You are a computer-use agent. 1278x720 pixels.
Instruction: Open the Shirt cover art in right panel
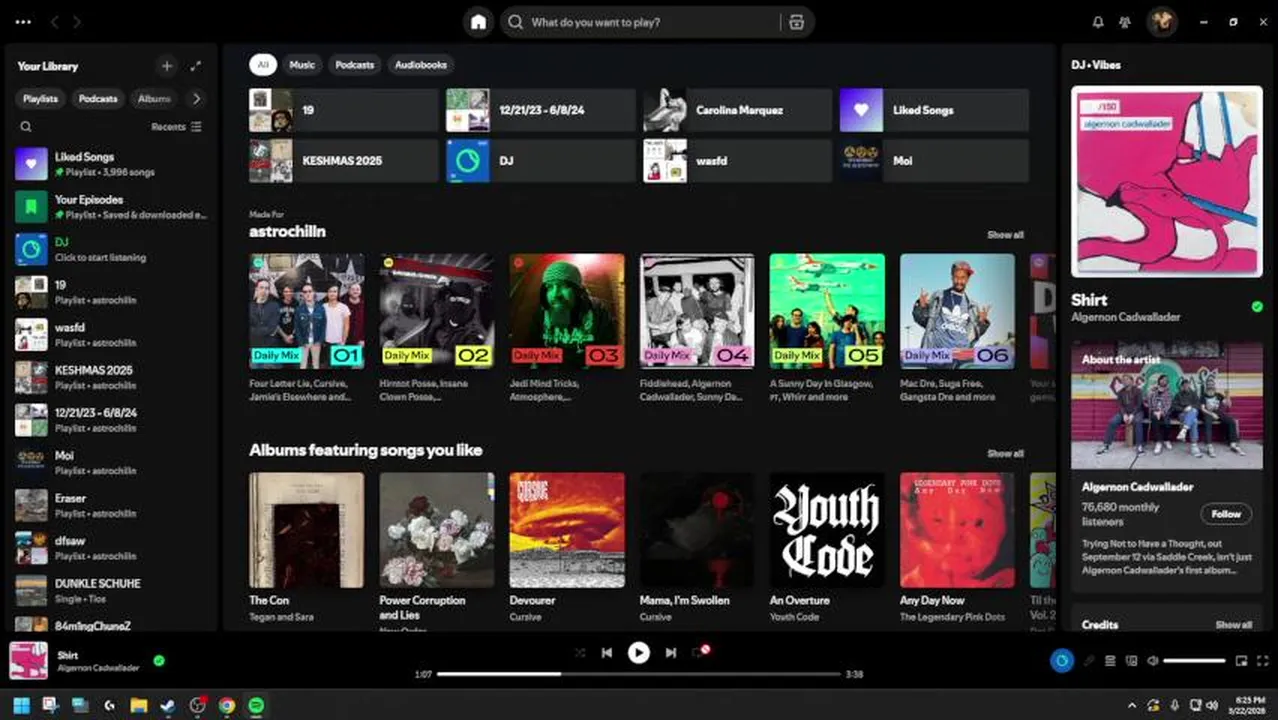1166,181
